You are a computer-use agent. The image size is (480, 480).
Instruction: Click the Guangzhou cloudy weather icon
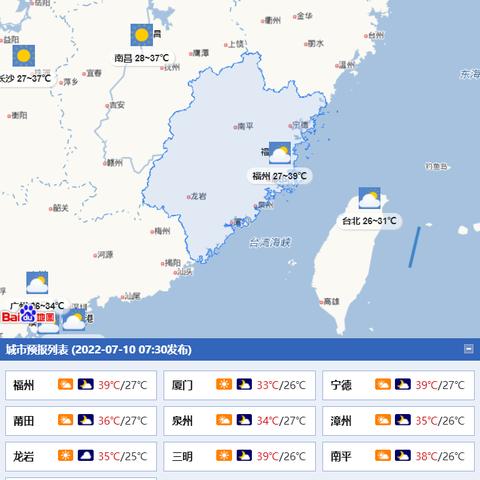(37, 283)
